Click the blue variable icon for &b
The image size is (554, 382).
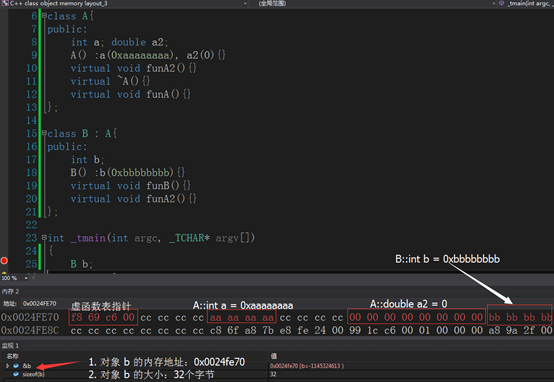coord(16,366)
